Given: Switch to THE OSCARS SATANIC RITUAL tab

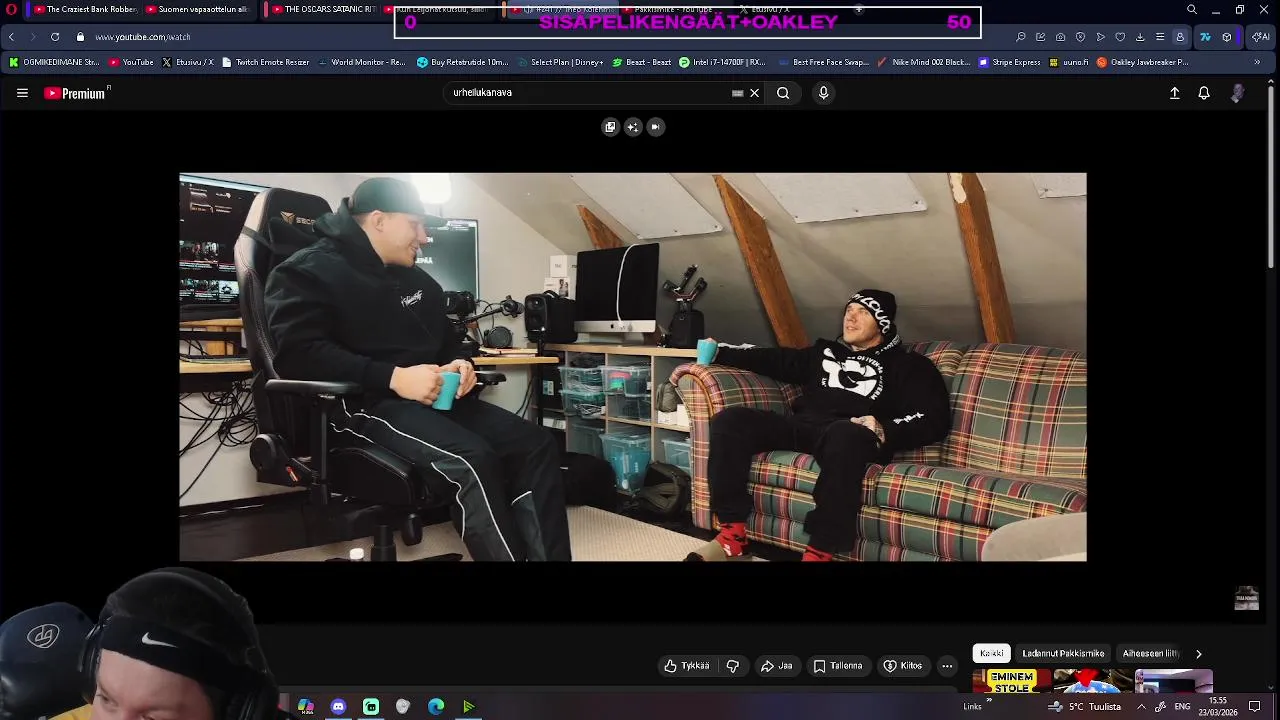Looking at the screenshot, I should pos(326,10).
